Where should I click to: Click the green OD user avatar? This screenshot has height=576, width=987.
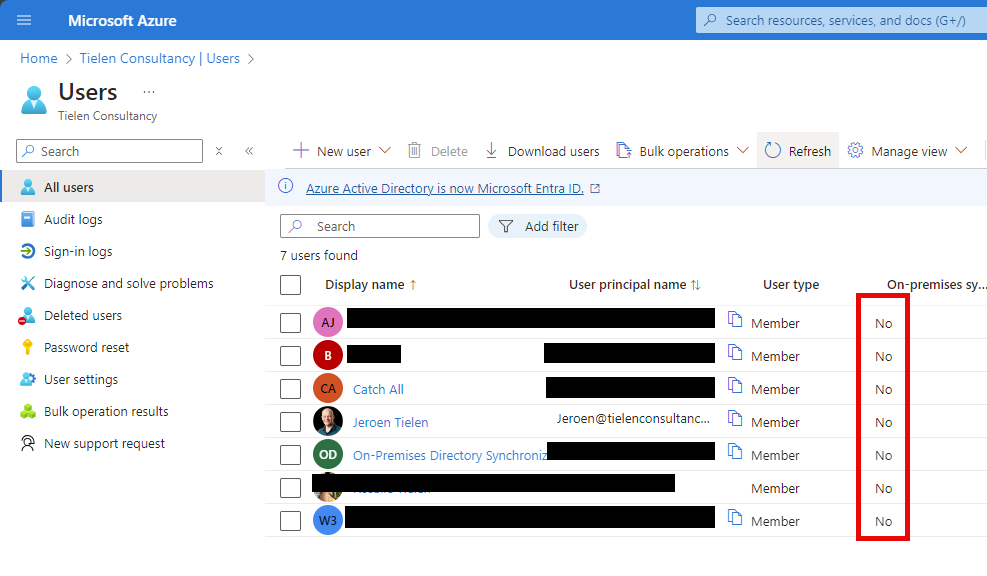[328, 455]
